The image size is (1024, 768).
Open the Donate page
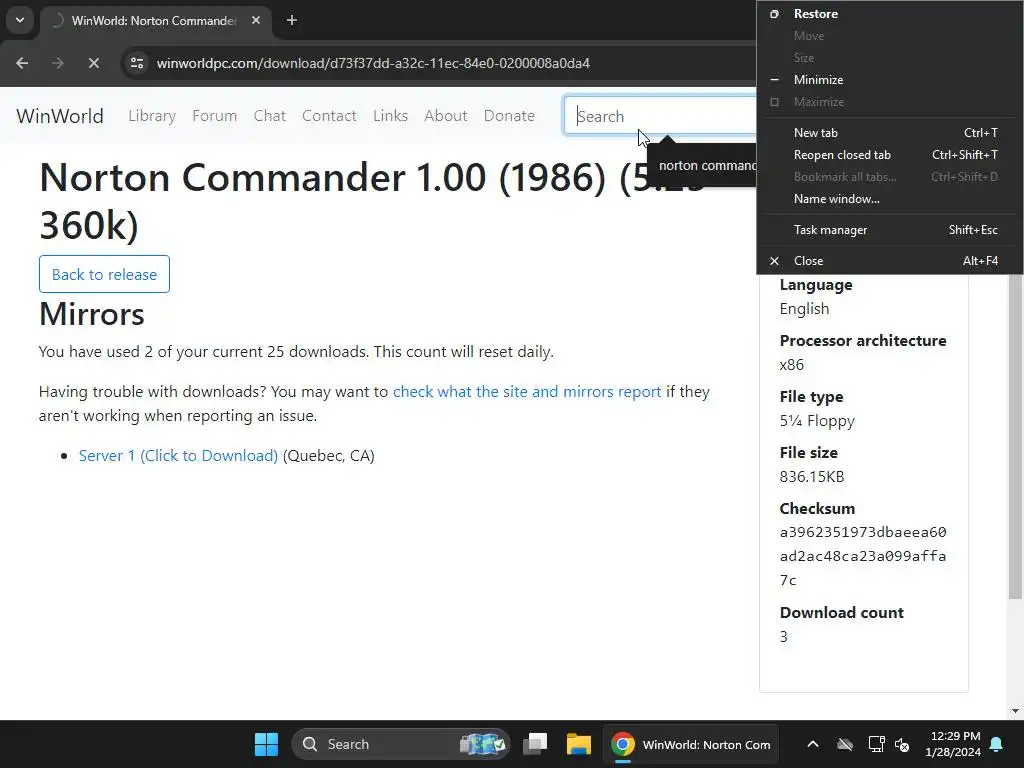(x=509, y=116)
